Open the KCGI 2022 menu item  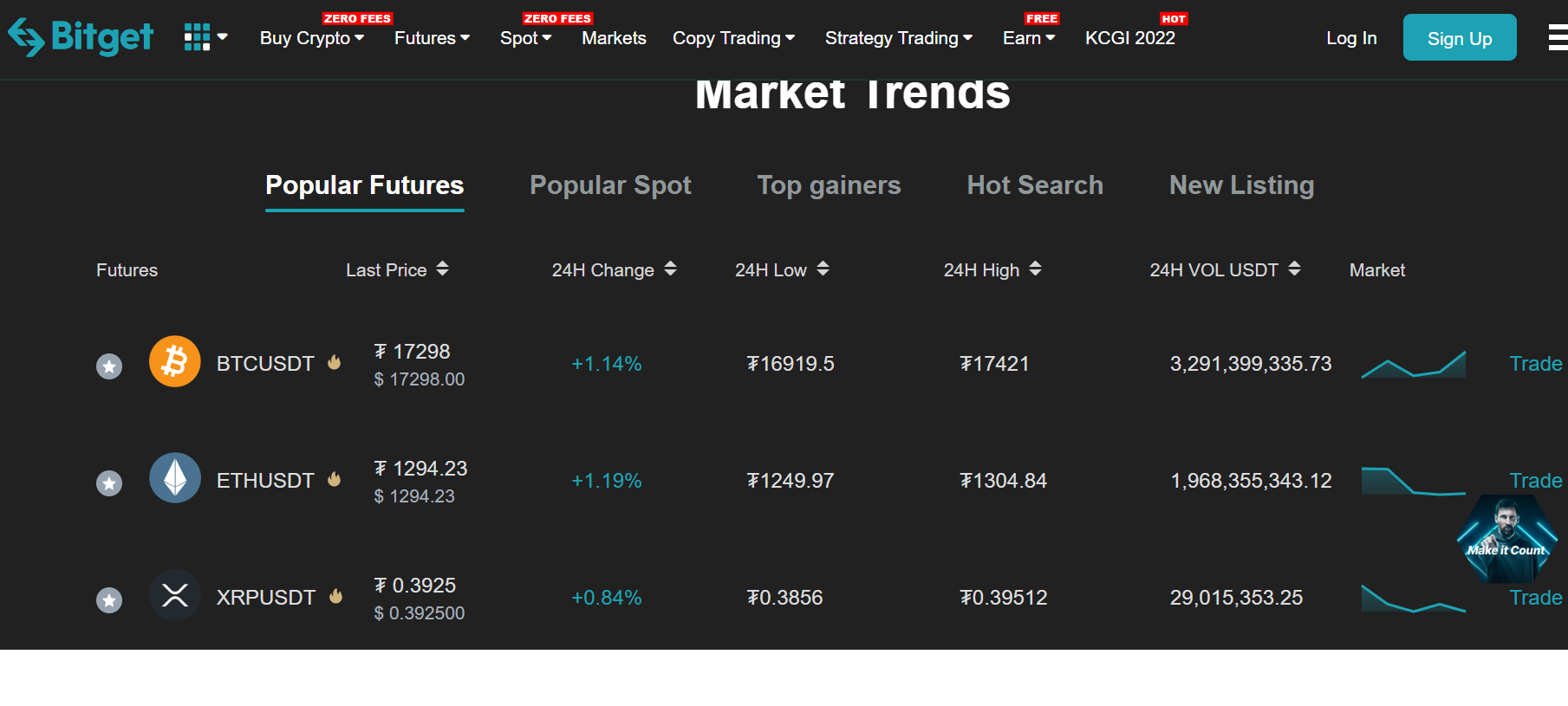1130,38
